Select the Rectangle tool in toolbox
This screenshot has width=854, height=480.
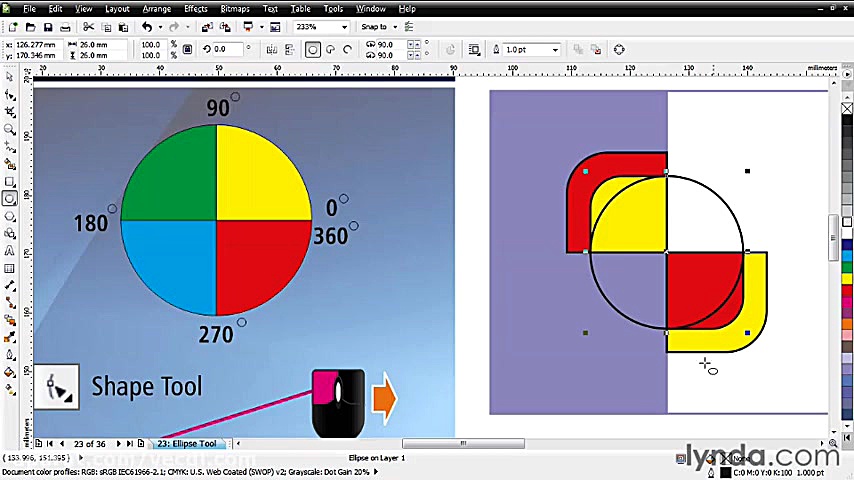pos(9,181)
